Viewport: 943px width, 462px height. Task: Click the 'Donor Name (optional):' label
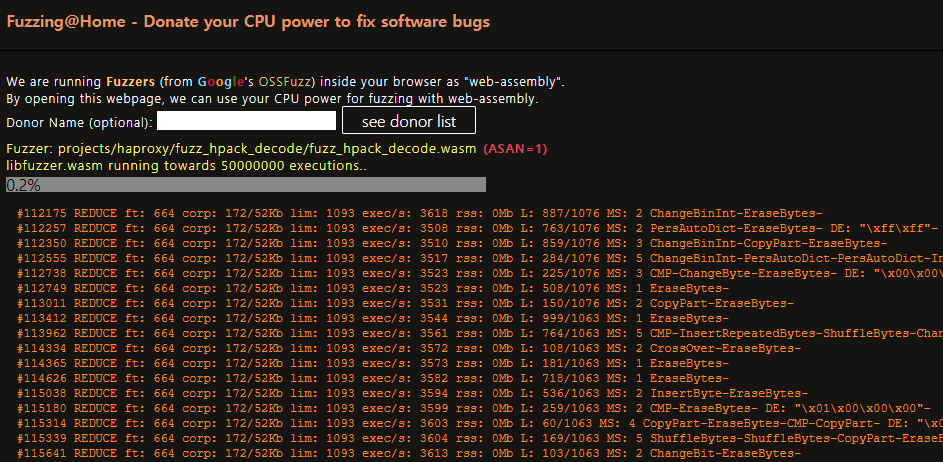point(80,122)
